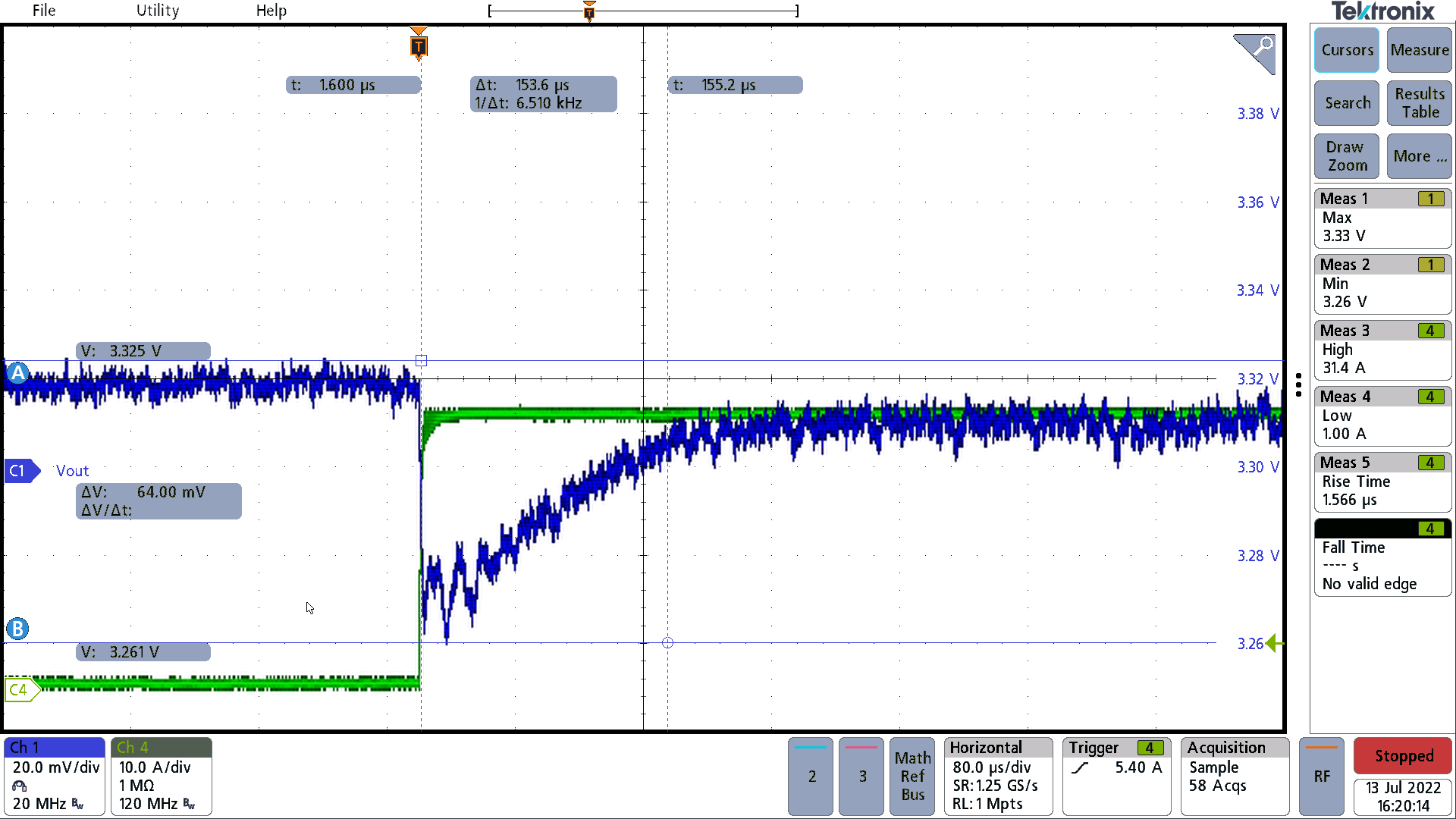Screen dimensions: 1456x819
Task: Open the three-dot graticule options handle
Action: click(1298, 385)
